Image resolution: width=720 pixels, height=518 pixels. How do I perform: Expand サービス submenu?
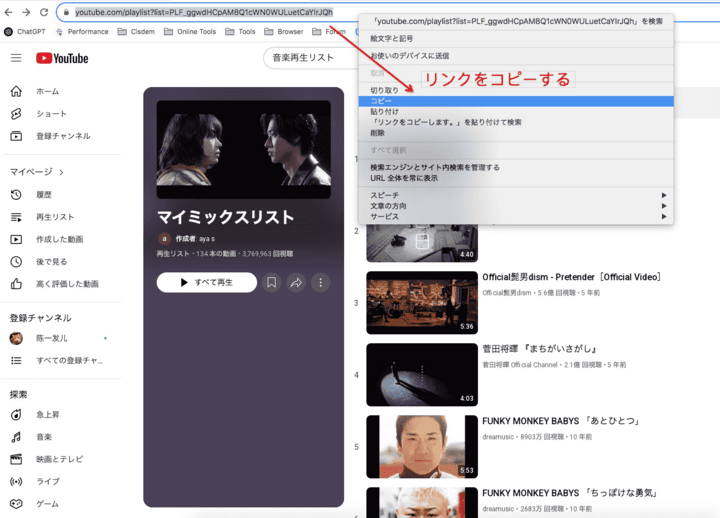pos(516,216)
